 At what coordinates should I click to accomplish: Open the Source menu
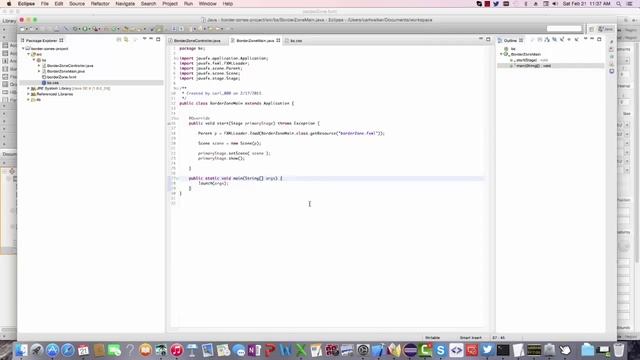77,4
